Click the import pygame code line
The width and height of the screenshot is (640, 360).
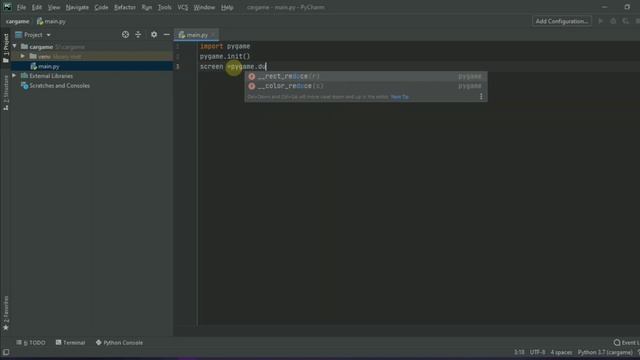pos(225,47)
